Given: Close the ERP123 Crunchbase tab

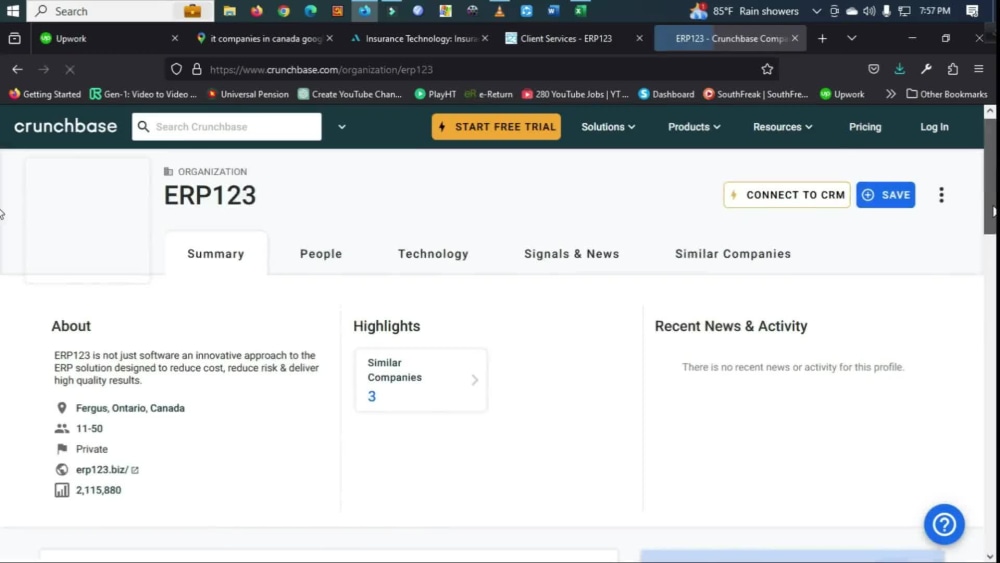Looking at the screenshot, I should [x=795, y=39].
